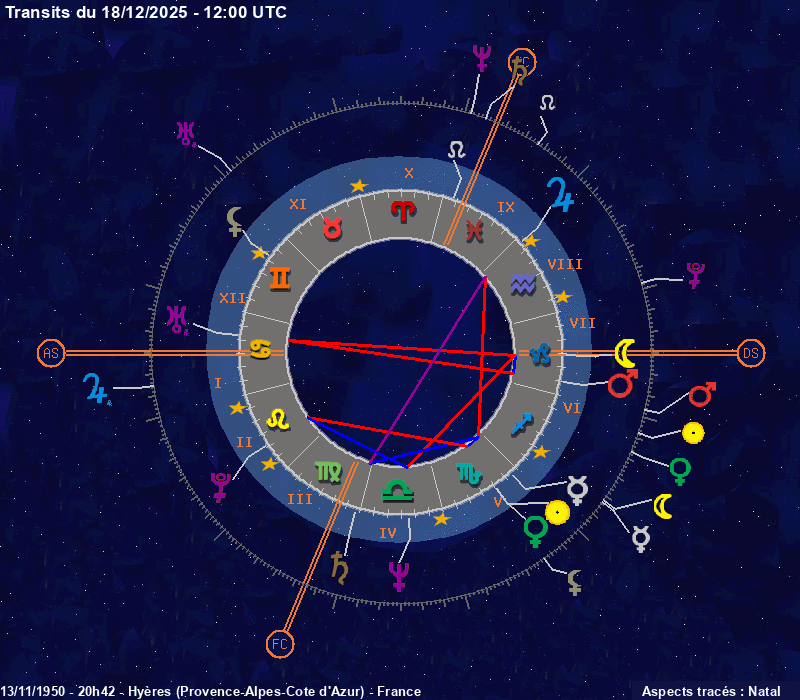Select the Scorpio glyph in the zodiac ring
Image resolution: width=800 pixels, height=700 pixels.
(469, 471)
